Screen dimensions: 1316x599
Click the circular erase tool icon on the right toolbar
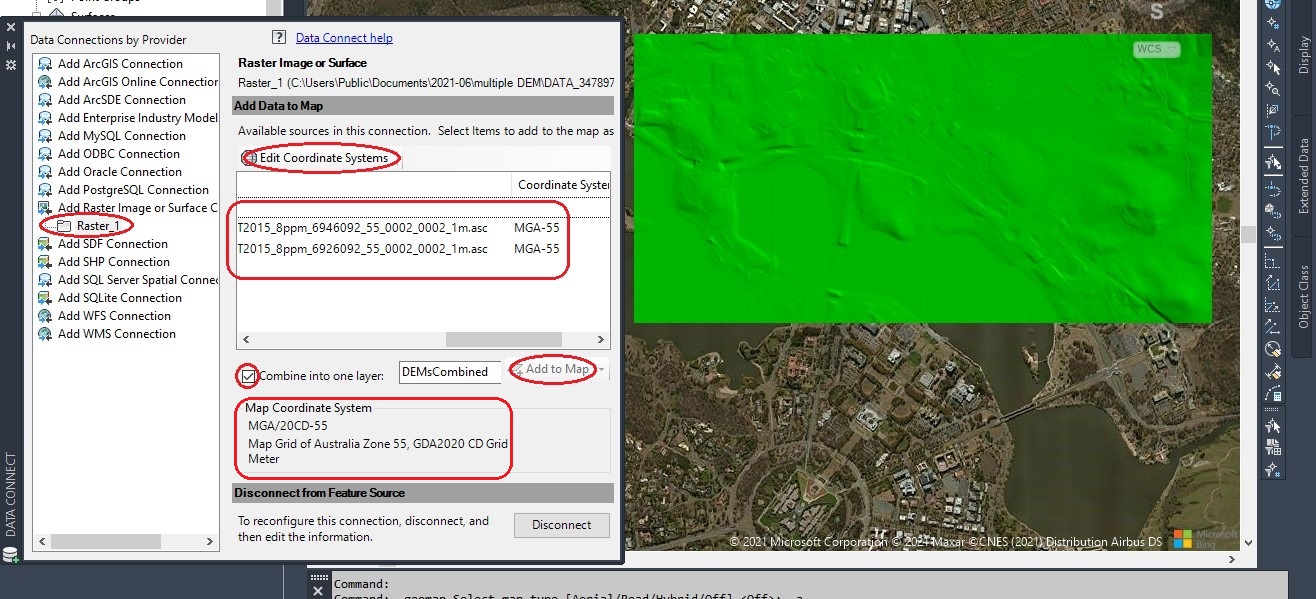point(1272,347)
